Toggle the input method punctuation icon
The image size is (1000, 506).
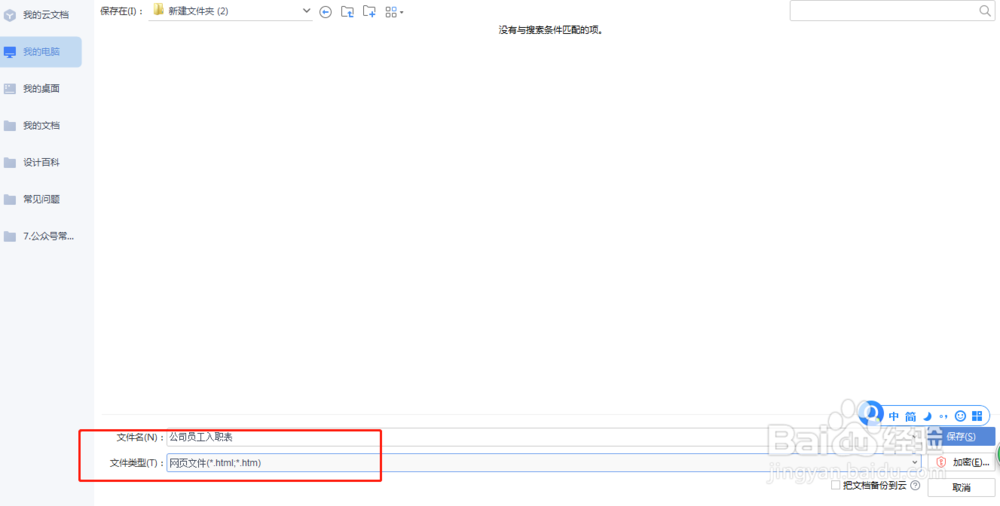pos(943,416)
